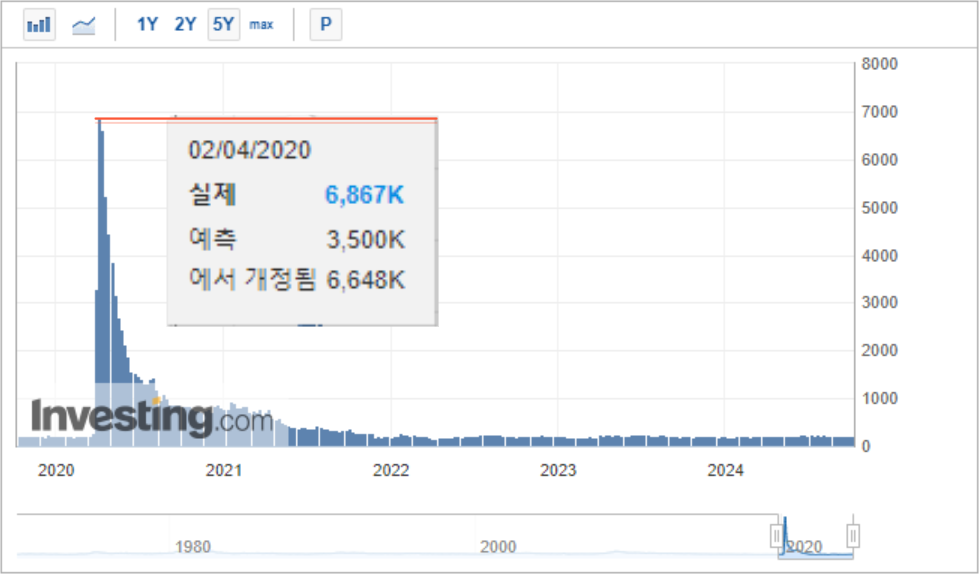Click the 2022 x-axis label
979x574 pixels.
tap(391, 470)
